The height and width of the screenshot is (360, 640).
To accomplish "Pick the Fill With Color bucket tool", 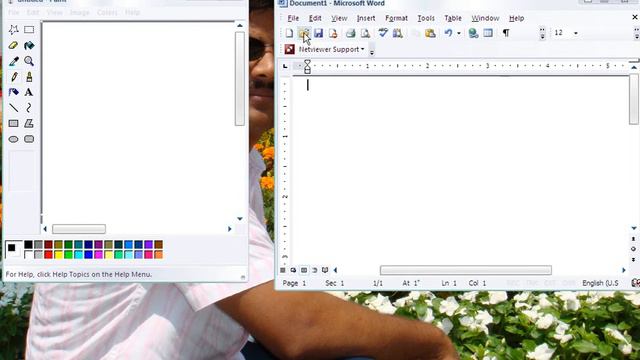I will click(x=29, y=45).
